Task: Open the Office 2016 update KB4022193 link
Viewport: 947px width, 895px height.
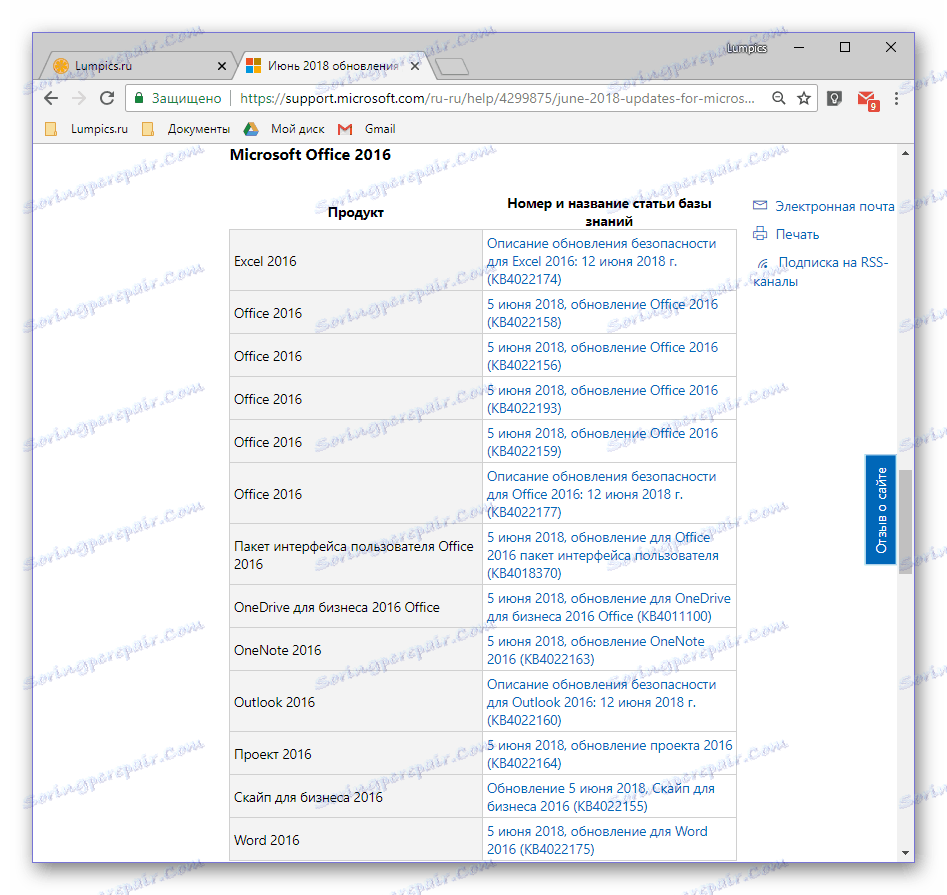Action: click(602, 399)
